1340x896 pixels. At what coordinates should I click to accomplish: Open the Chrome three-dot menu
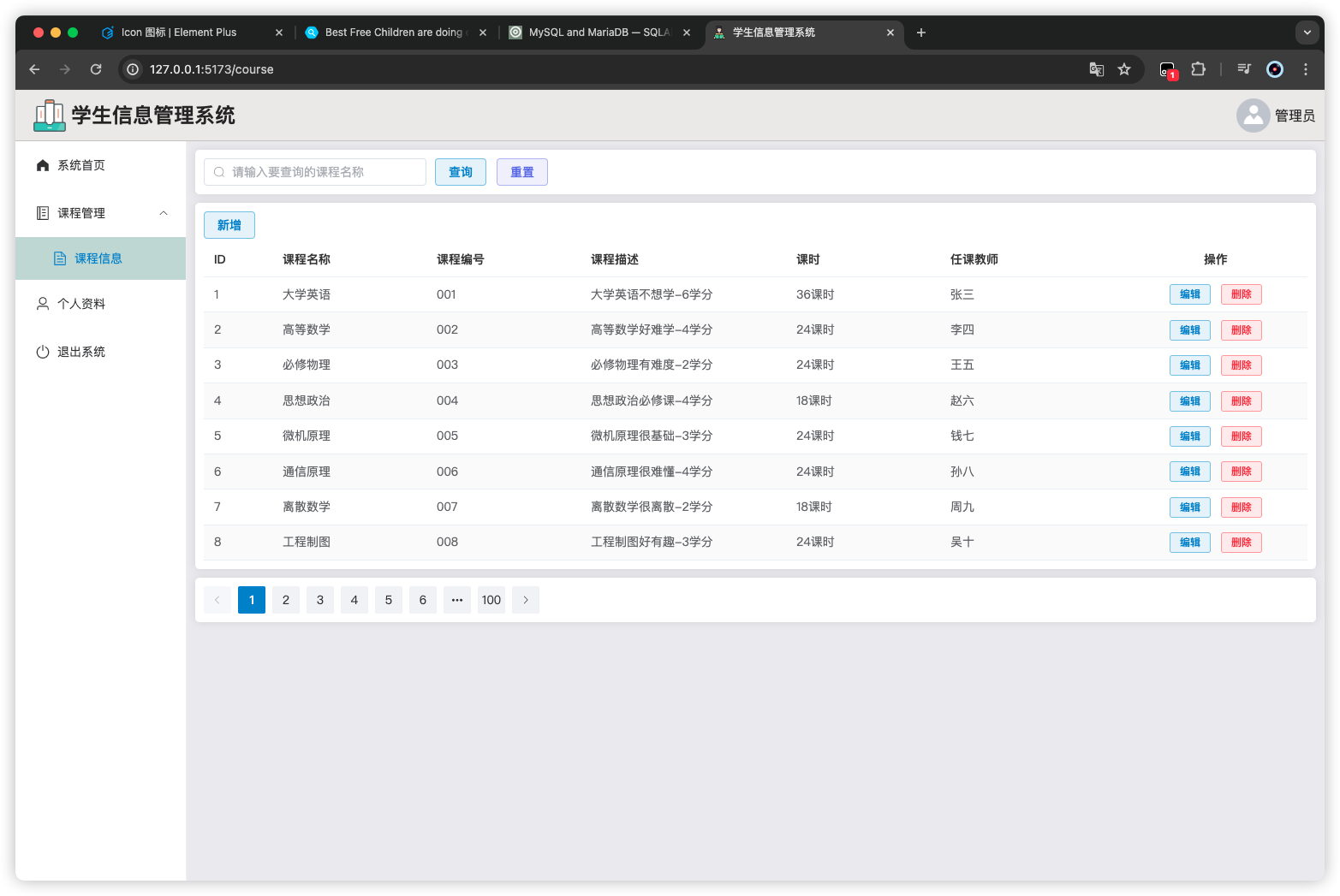[x=1306, y=69]
